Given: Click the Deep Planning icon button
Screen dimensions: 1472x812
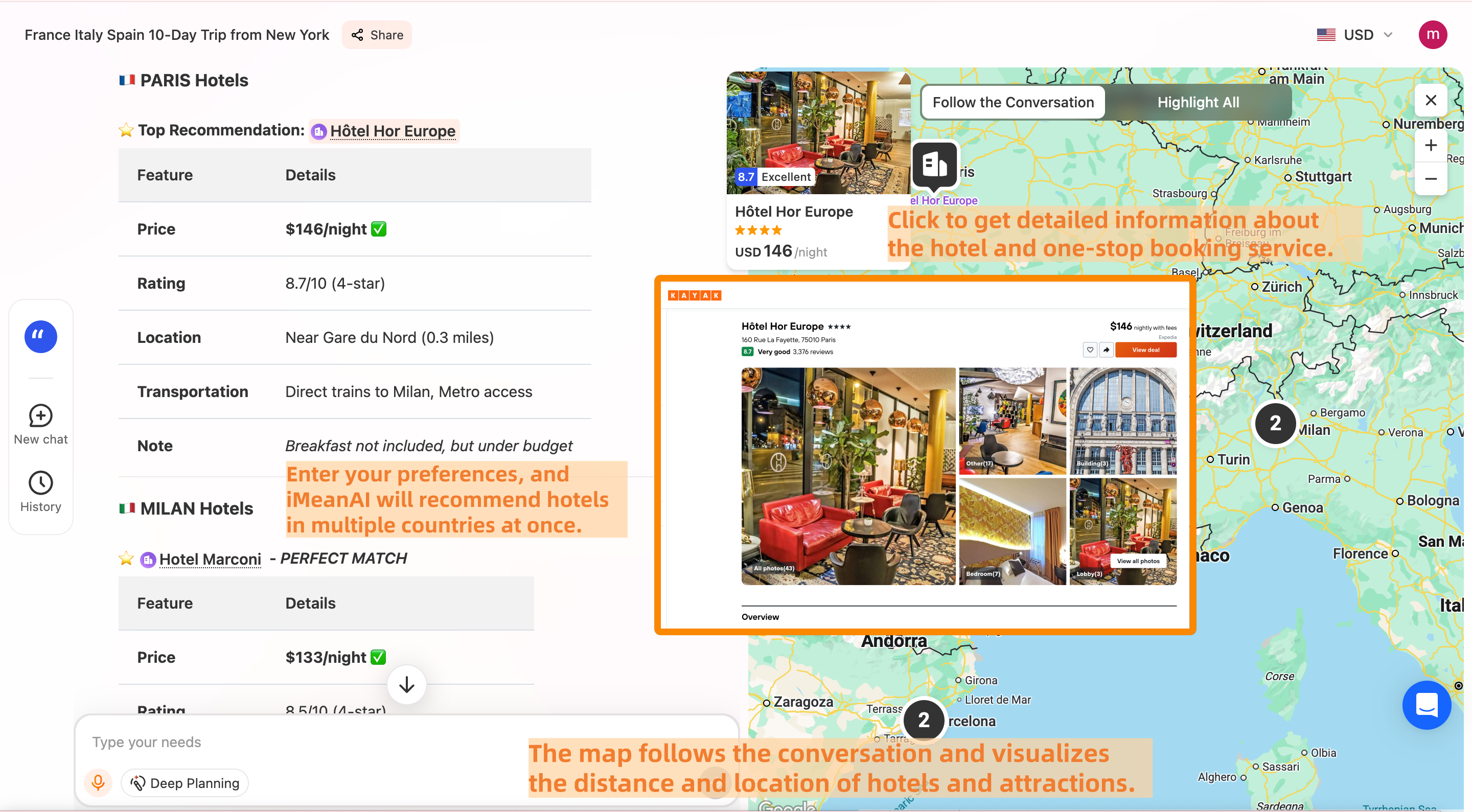Looking at the screenshot, I should (185, 782).
